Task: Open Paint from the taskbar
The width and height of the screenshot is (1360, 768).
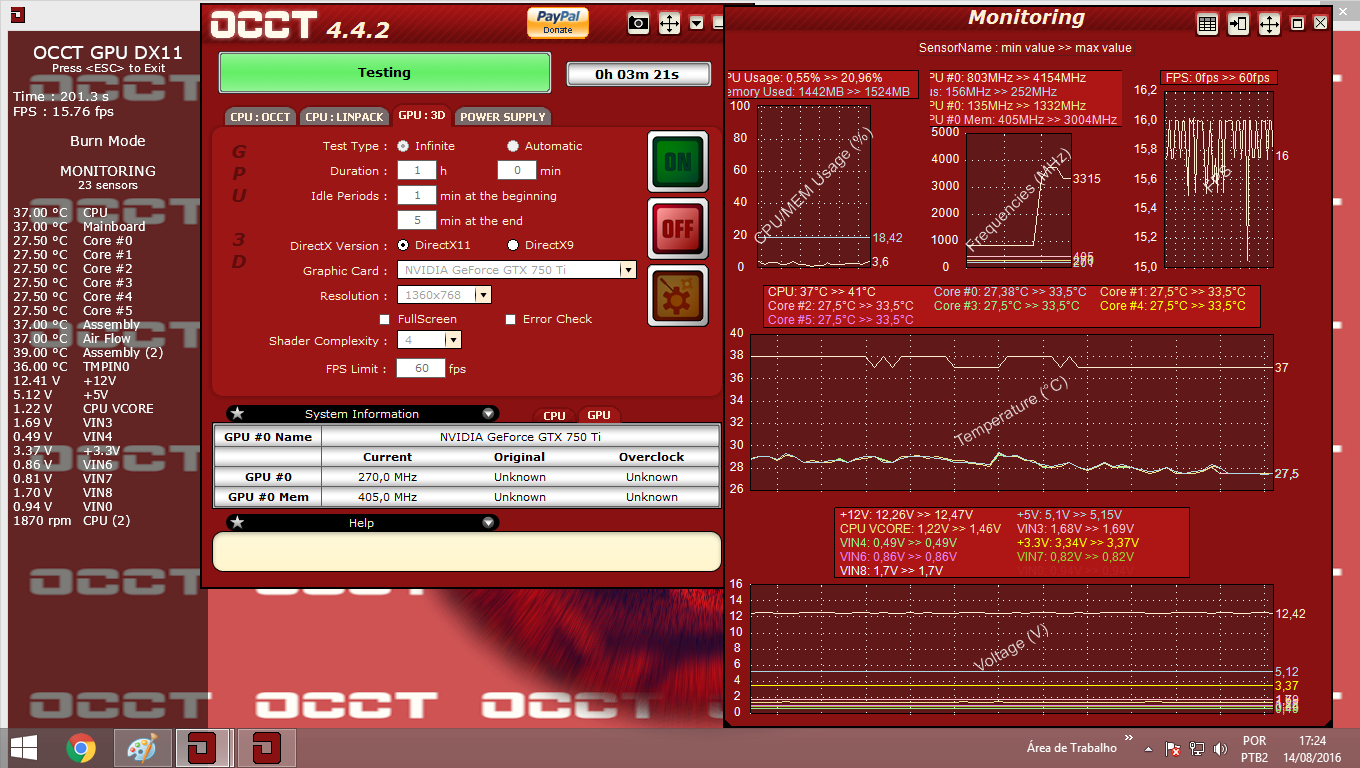Action: point(143,748)
